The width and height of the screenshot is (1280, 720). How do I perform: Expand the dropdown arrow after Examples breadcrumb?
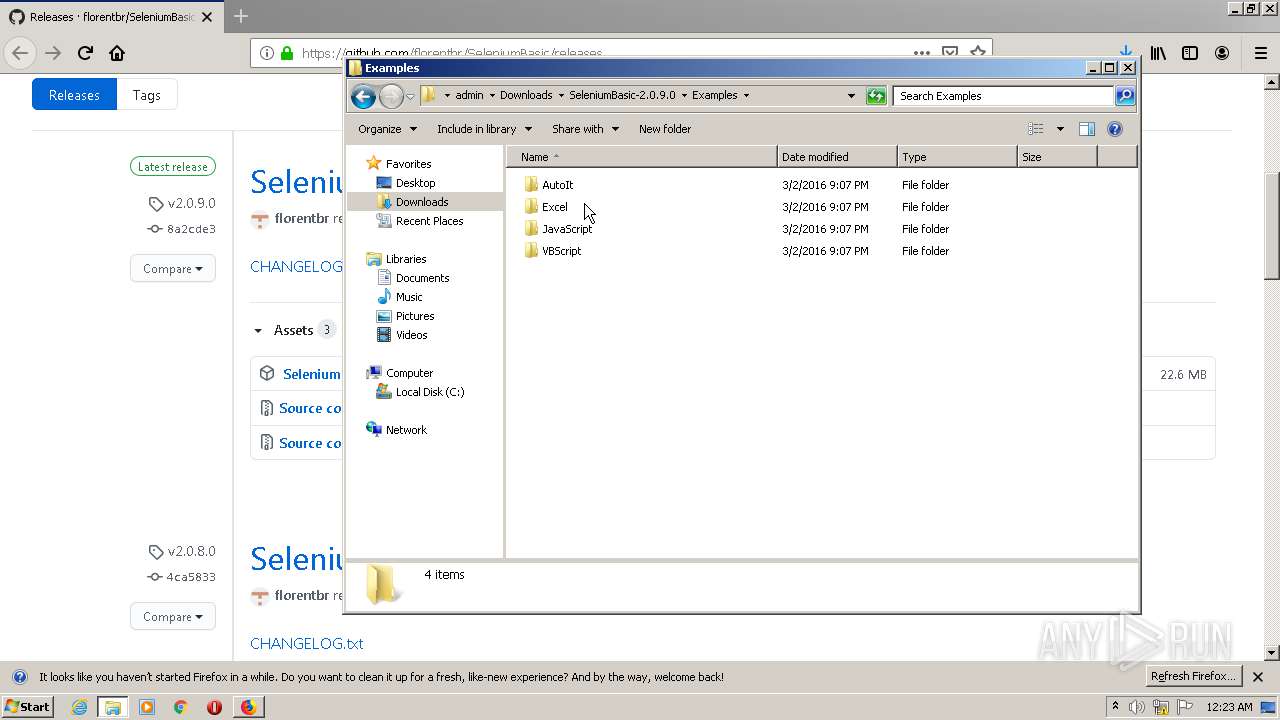[746, 96]
